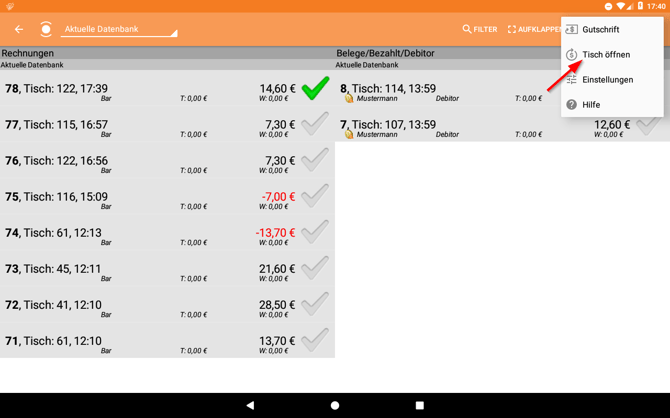Image resolution: width=670 pixels, height=418 pixels.
Task: Open Einstellungen from the overflow menu
Action: [x=607, y=80]
